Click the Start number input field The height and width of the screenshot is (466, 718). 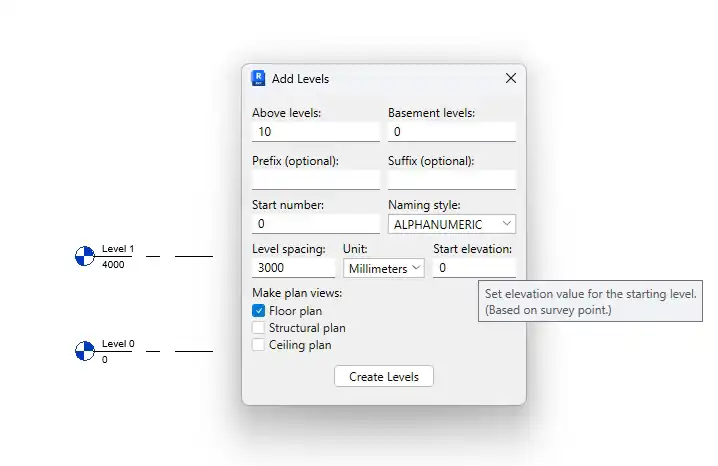[x=316, y=224]
